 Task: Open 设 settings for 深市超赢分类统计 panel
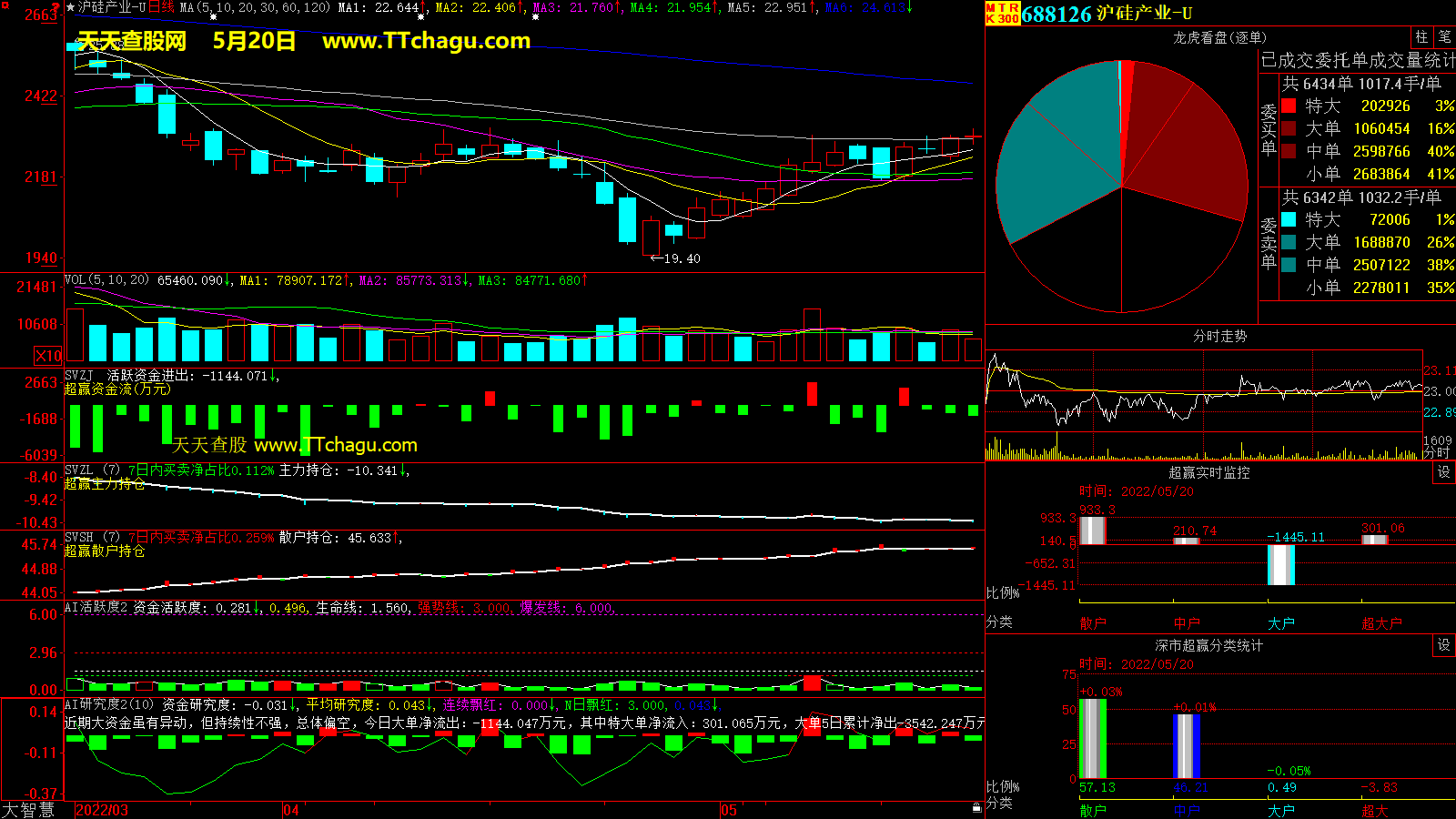tap(1444, 645)
